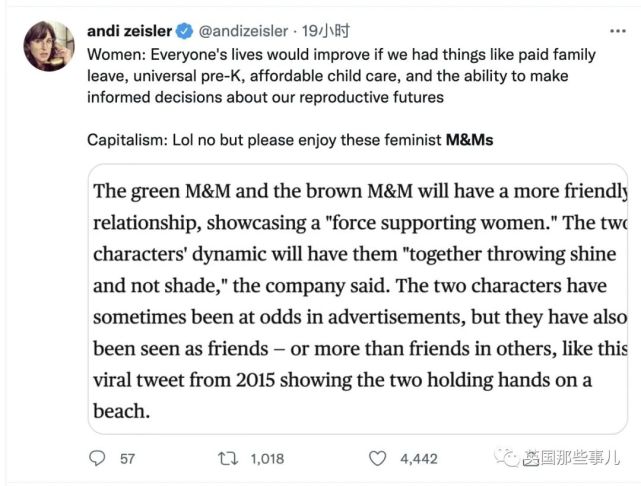Click the 英国那些事儿 watermark text
641x486 pixels.
tap(575, 458)
